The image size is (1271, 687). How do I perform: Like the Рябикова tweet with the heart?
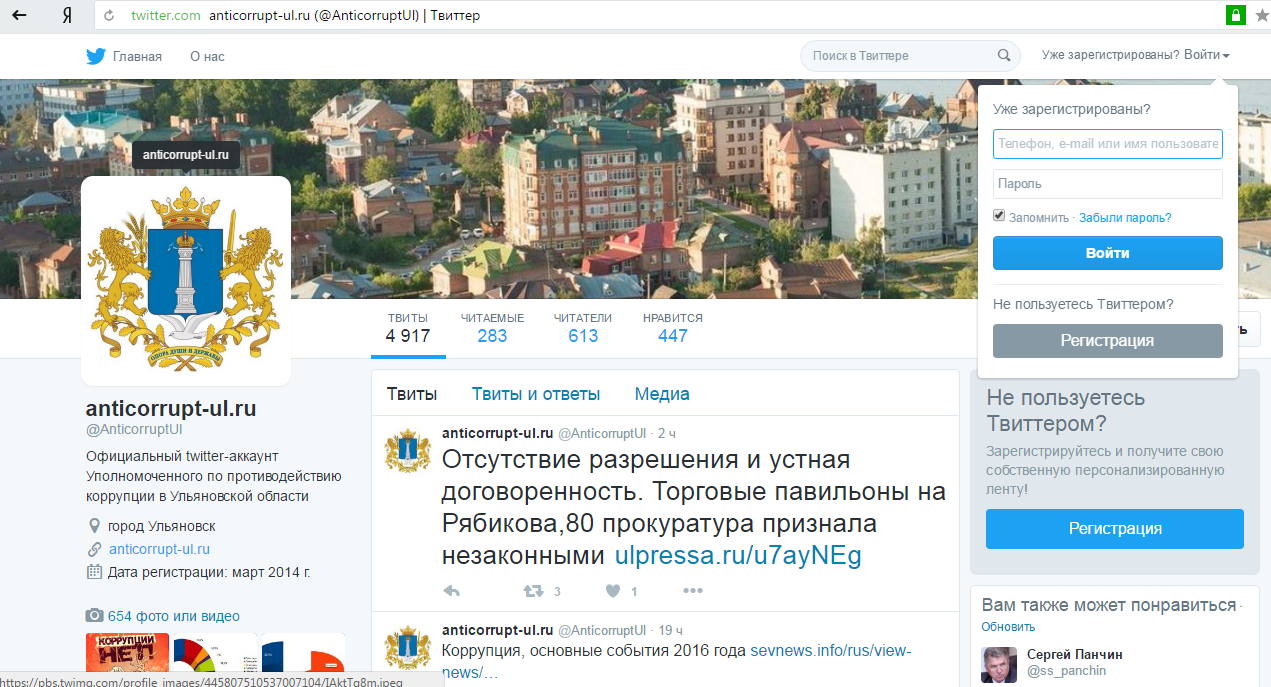click(x=613, y=591)
